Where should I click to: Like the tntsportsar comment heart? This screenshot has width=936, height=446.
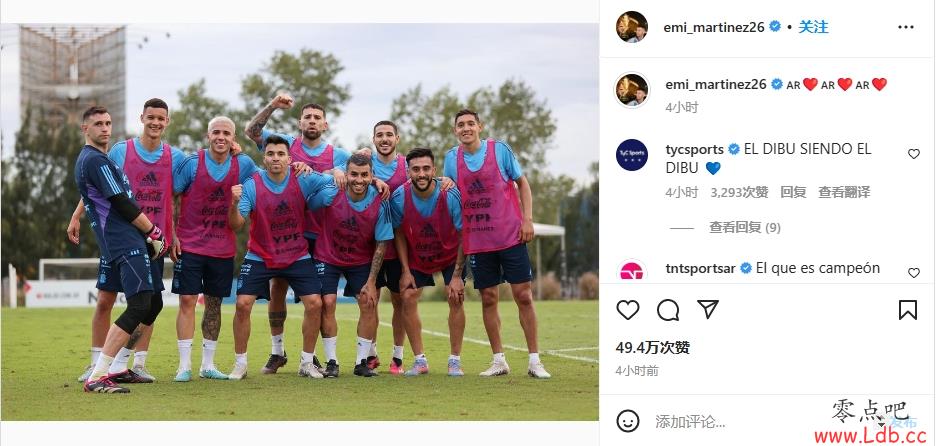pos(913,273)
